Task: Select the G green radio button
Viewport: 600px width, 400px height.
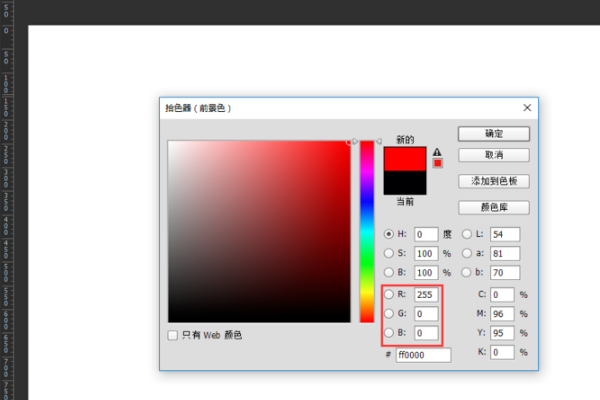Action: [x=389, y=314]
